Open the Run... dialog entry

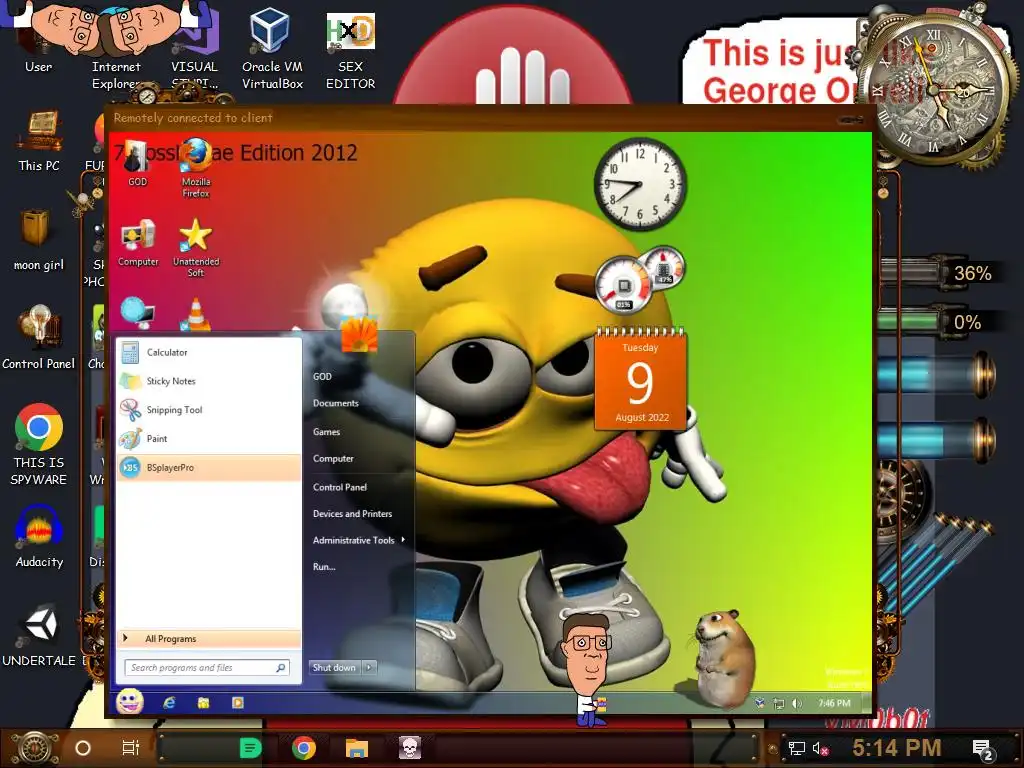pos(324,567)
